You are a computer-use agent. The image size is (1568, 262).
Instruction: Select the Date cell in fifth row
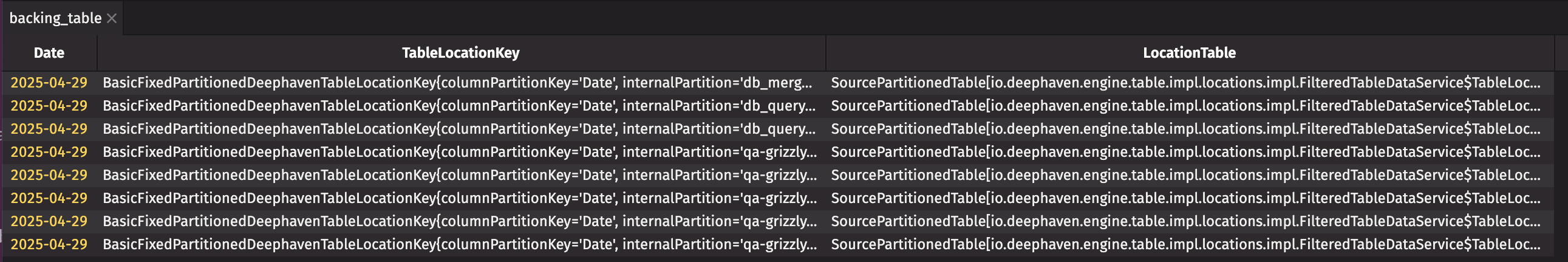tap(49, 176)
